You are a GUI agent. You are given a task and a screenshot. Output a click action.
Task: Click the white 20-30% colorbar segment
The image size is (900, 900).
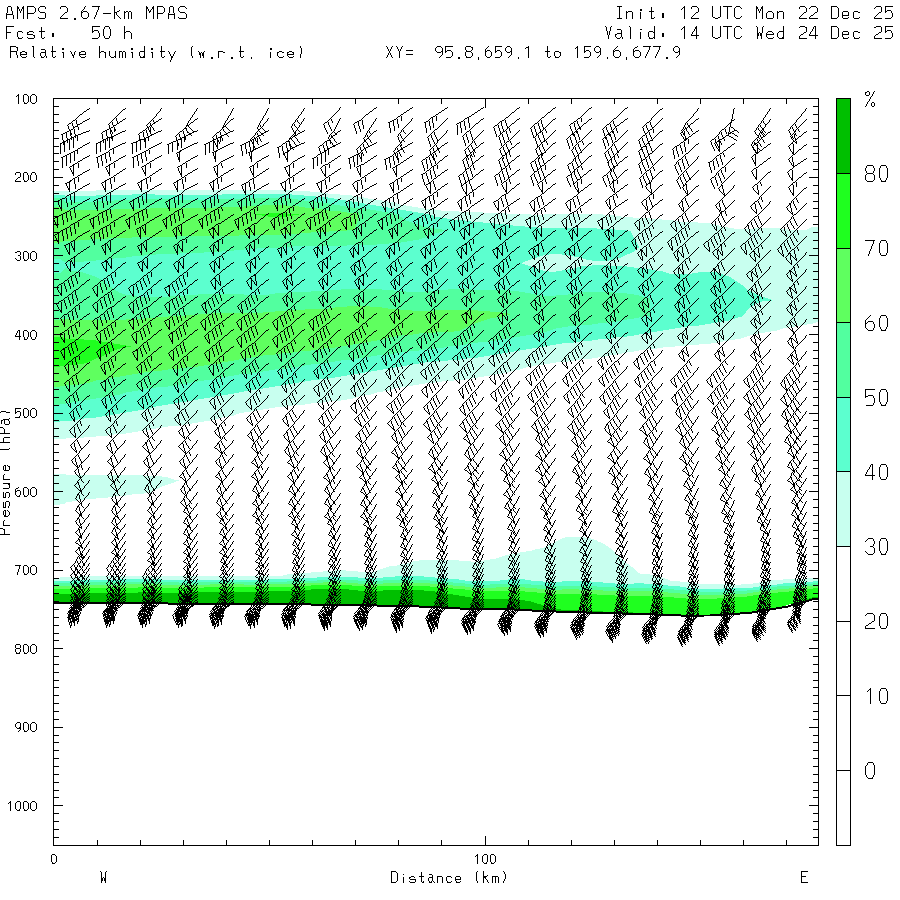(x=843, y=584)
